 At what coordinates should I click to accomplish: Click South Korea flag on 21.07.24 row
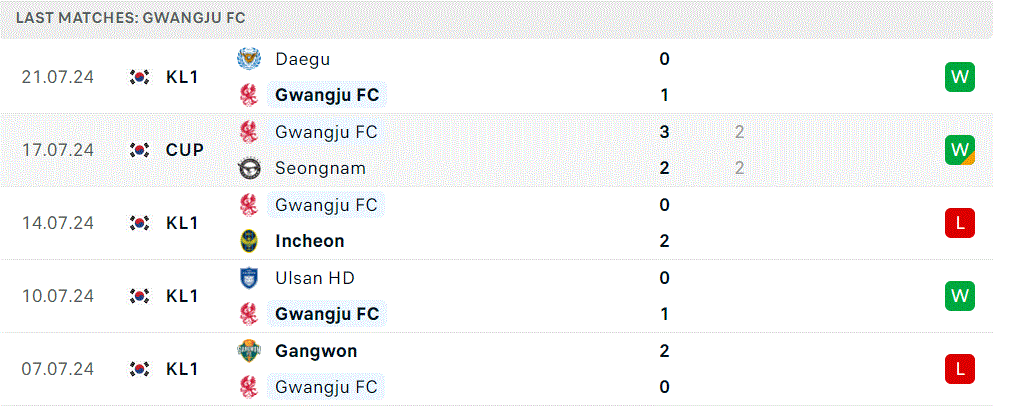[139, 77]
